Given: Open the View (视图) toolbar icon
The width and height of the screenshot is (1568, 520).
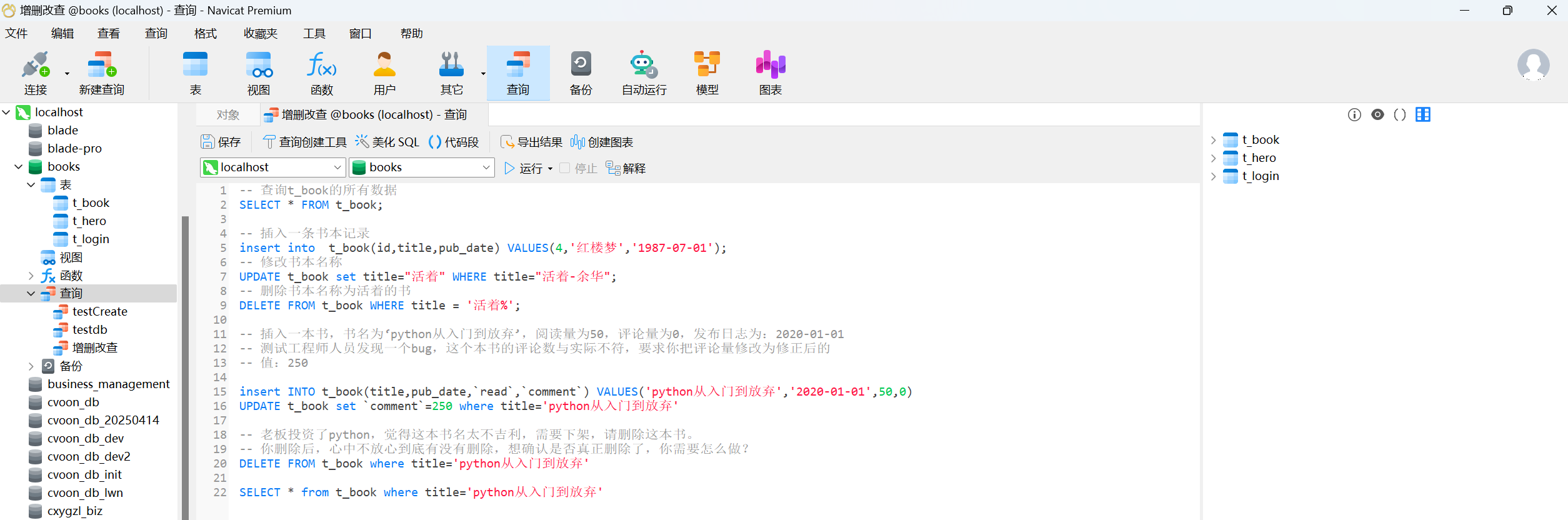Looking at the screenshot, I should 259,73.
